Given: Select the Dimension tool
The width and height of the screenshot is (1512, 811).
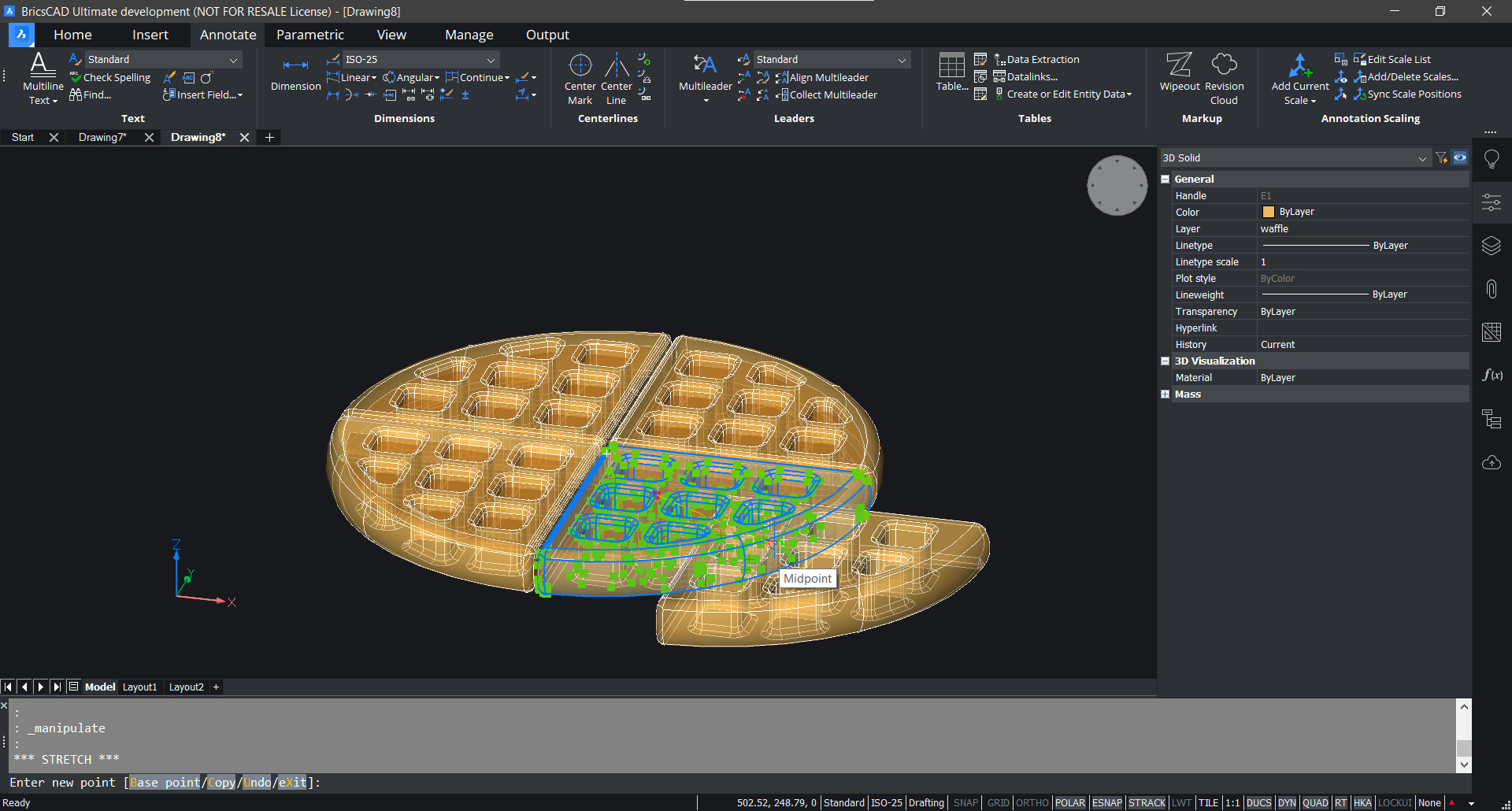Looking at the screenshot, I should [295, 75].
